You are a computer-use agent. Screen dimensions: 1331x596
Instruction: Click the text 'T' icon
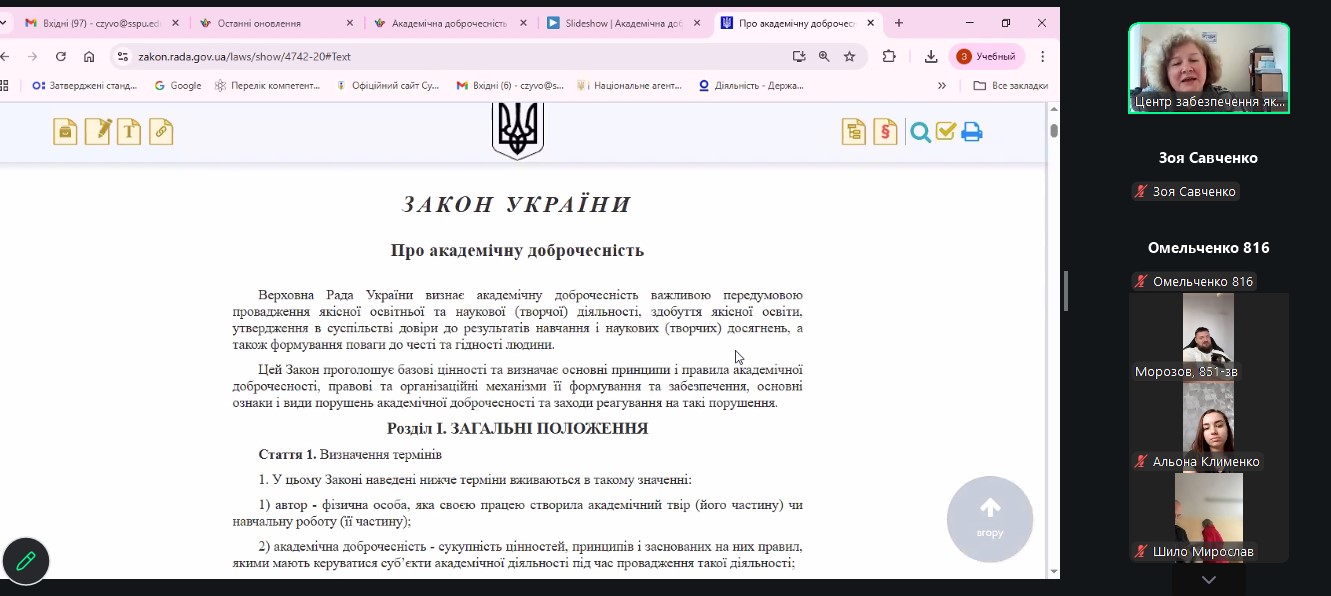click(129, 132)
